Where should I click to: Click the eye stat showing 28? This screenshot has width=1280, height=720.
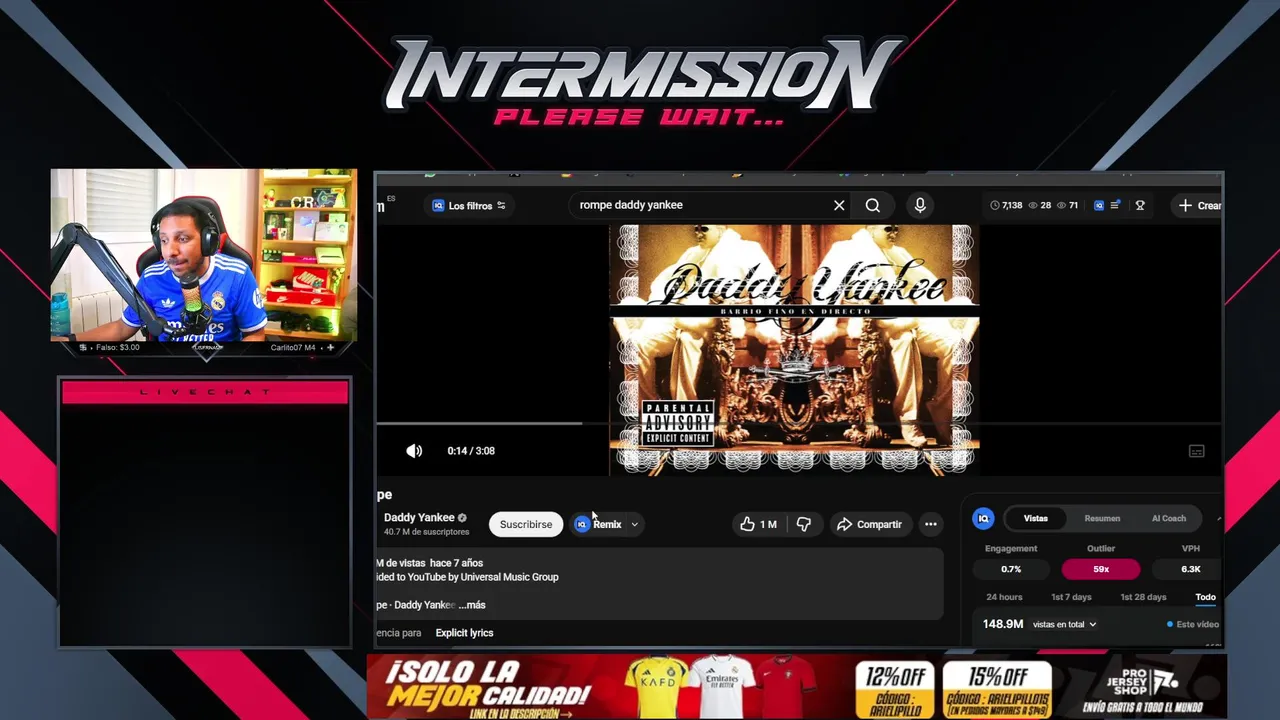pyautogui.click(x=1040, y=205)
